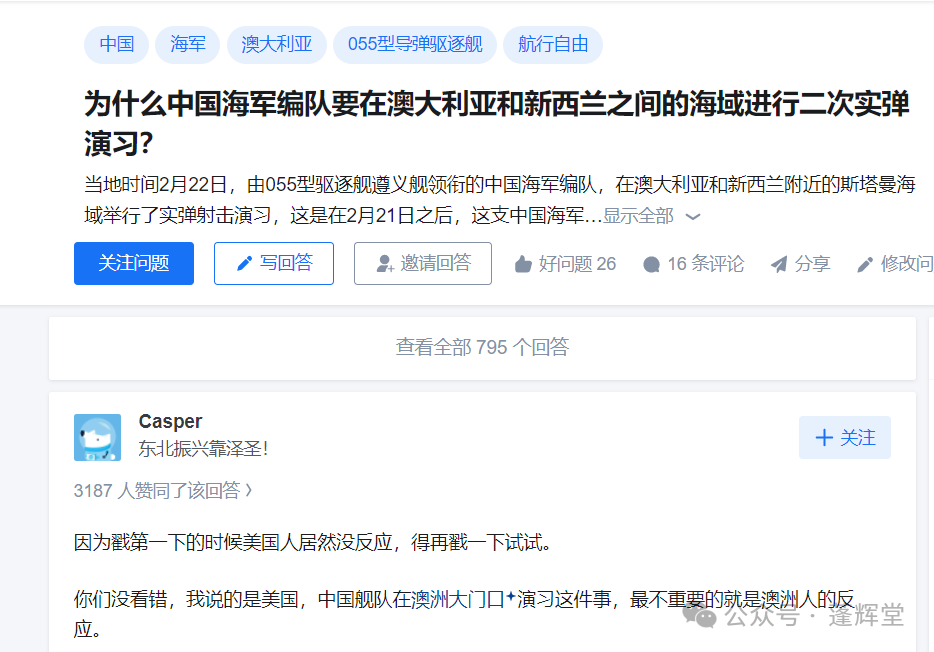
Task: Open the author name Casper
Action: pos(170,422)
